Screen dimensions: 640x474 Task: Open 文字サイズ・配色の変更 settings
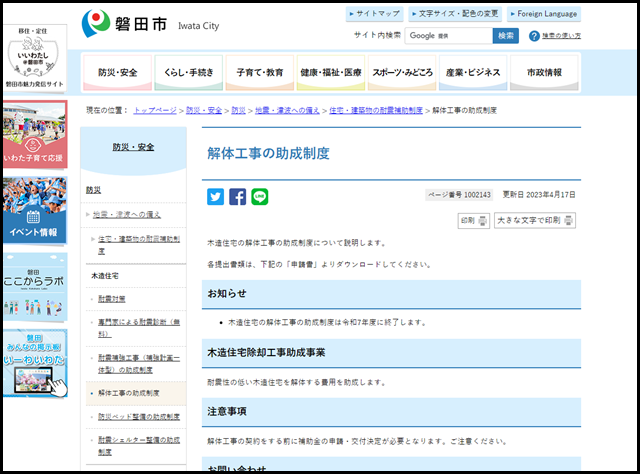click(454, 14)
